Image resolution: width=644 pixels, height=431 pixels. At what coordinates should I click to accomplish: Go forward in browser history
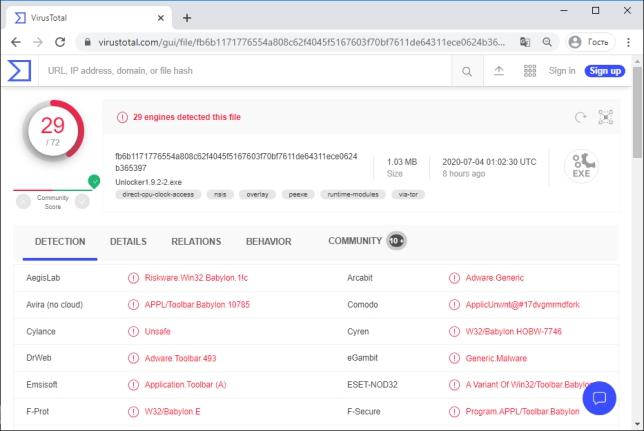pyautogui.click(x=38, y=42)
